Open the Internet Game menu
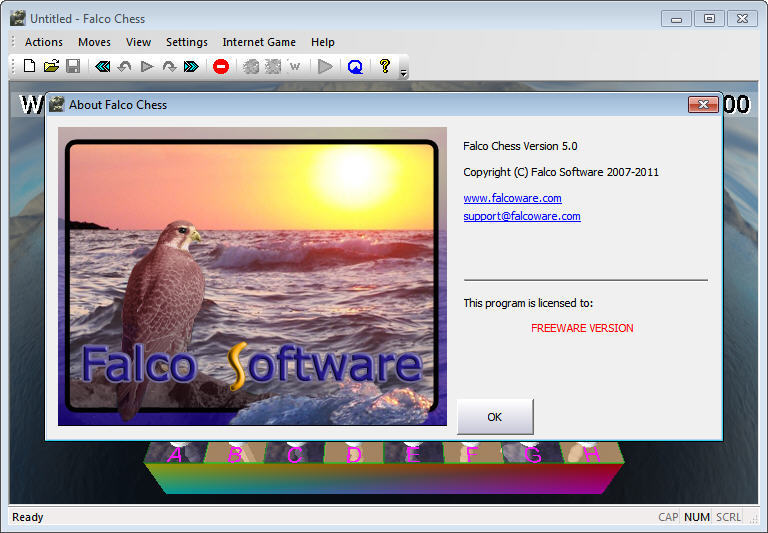768x533 pixels. (259, 42)
